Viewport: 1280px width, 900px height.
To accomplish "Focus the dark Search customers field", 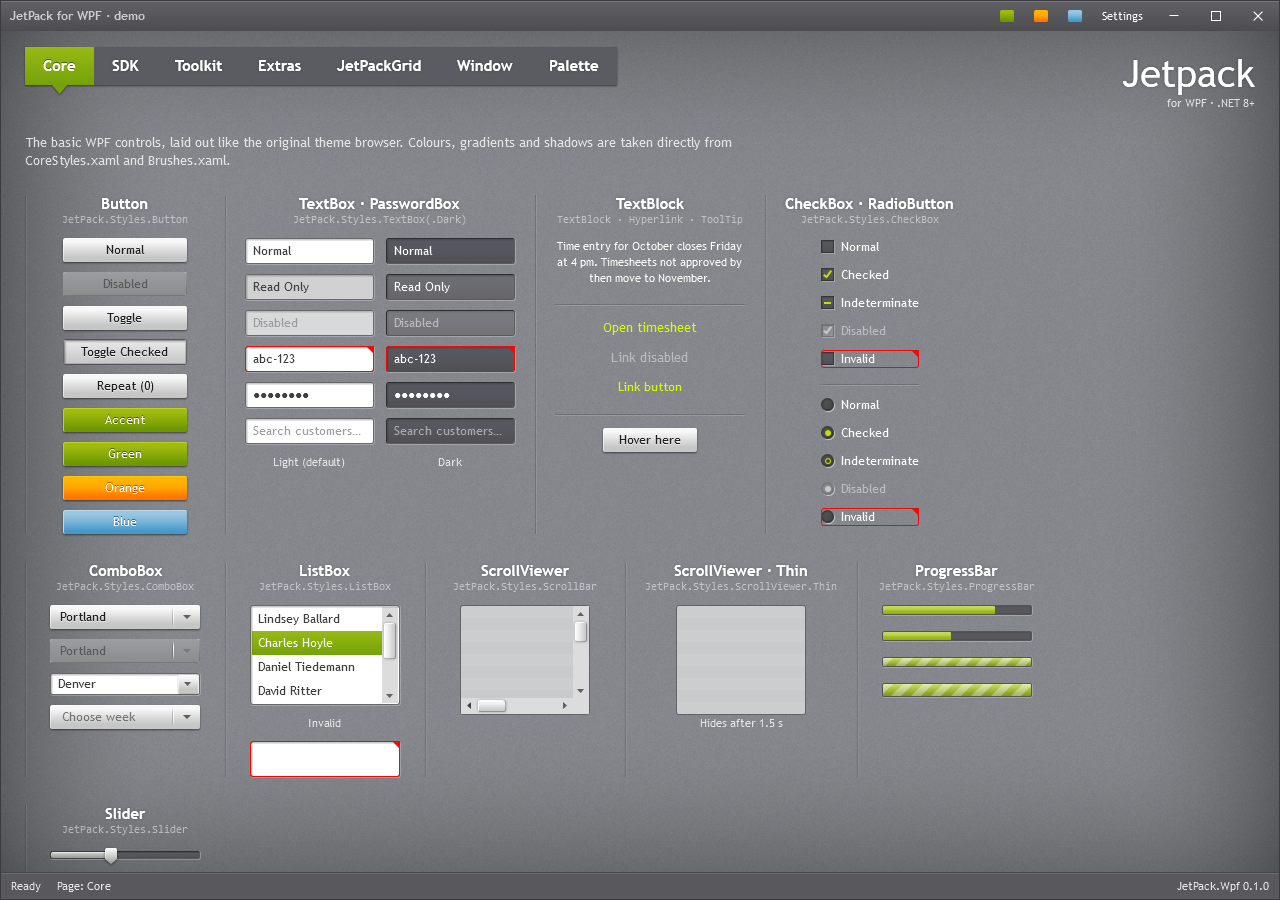I will click(x=451, y=431).
